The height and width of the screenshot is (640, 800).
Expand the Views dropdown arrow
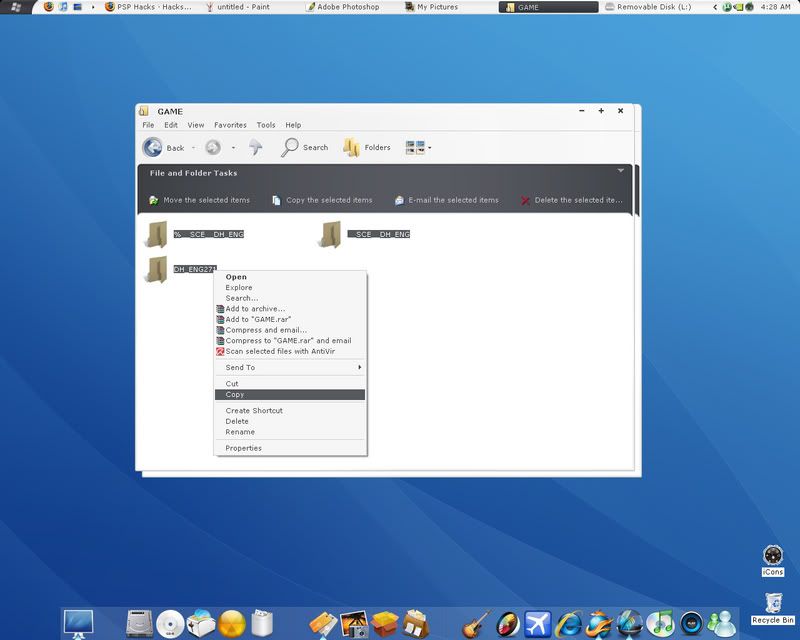point(430,148)
